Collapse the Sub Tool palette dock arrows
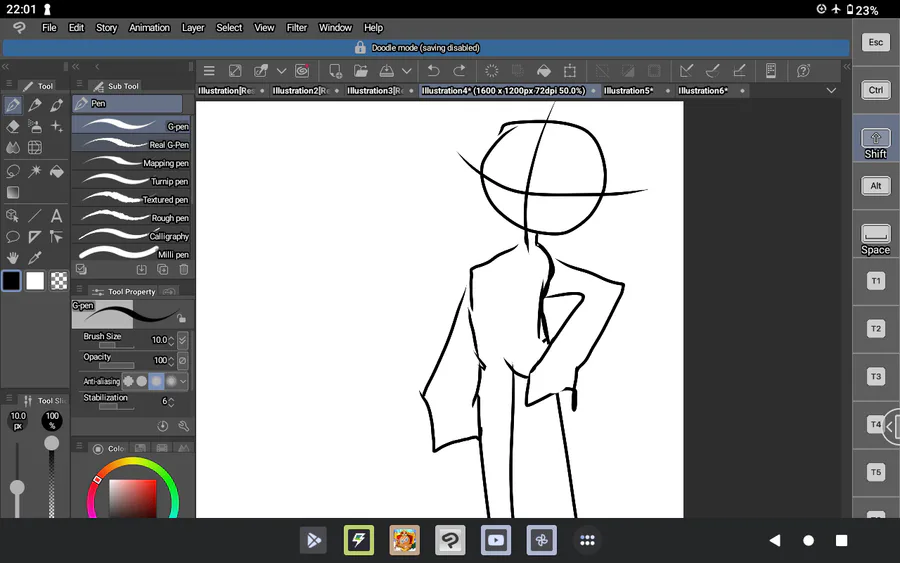Viewport: 900px width, 563px height. tap(76, 67)
